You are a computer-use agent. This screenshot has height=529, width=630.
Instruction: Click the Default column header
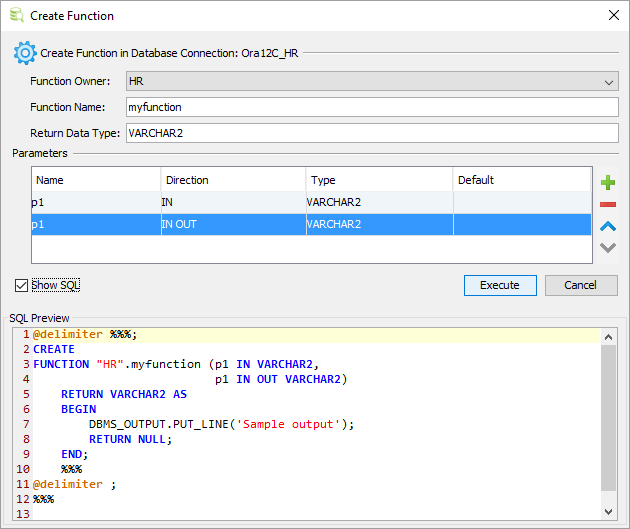click(522, 180)
